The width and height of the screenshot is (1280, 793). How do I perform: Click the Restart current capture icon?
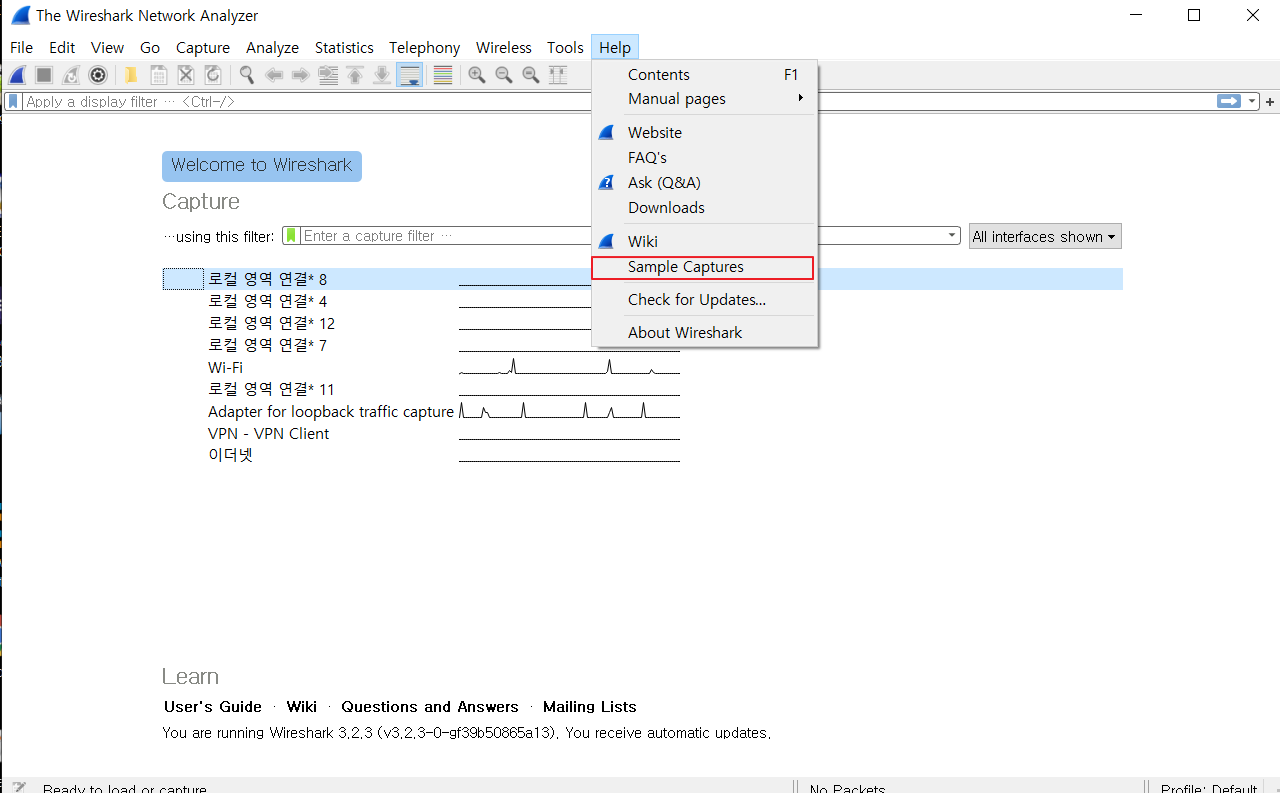point(71,75)
